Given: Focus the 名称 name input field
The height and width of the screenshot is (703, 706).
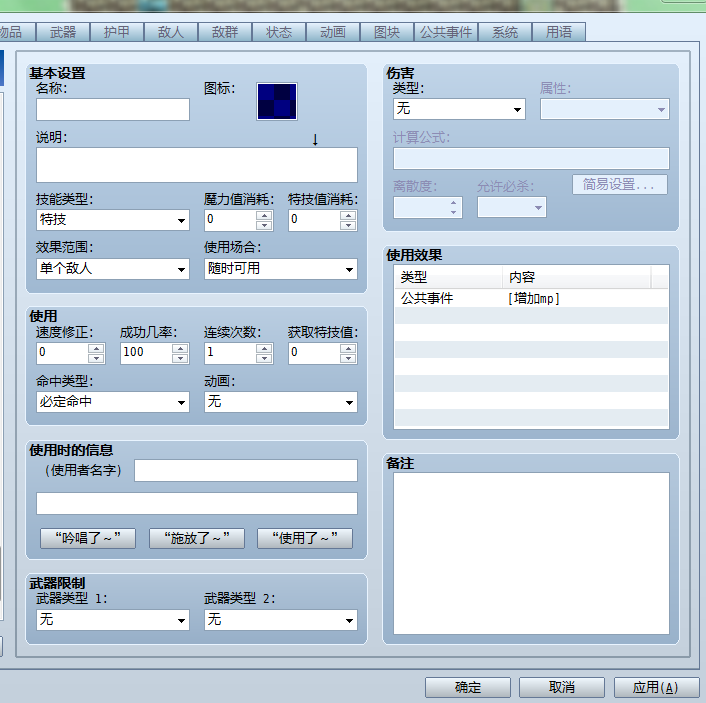Looking at the screenshot, I should pos(113,109).
